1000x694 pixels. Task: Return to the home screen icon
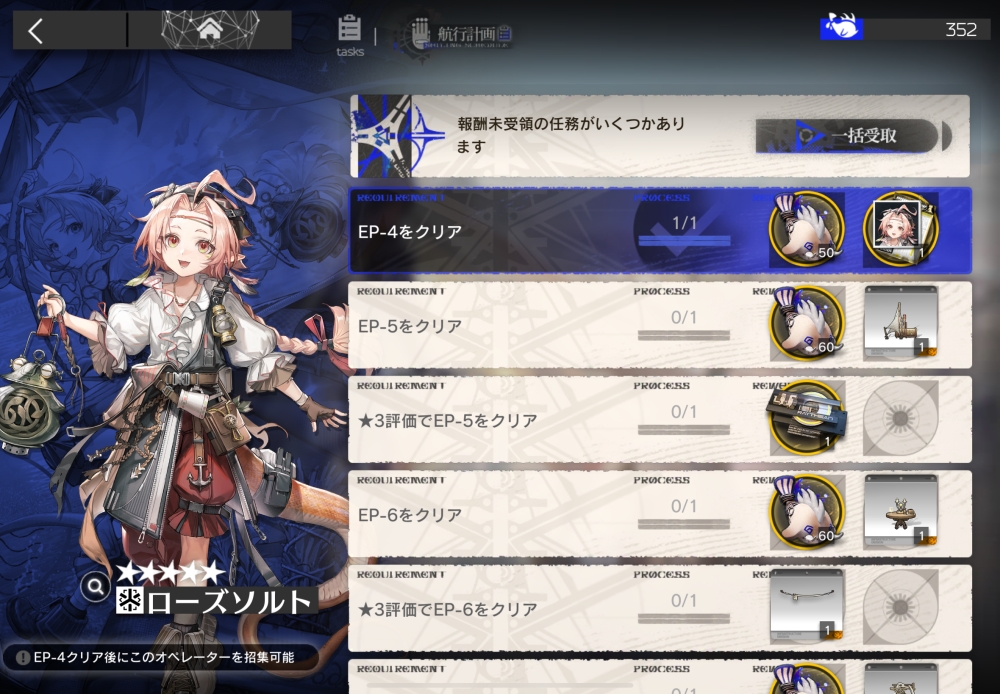(x=210, y=29)
